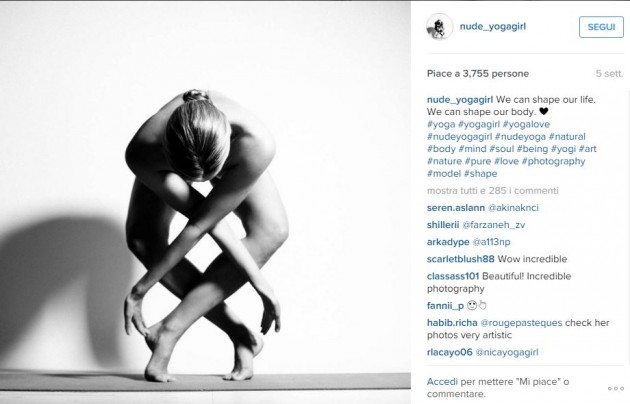Click the '5 sett.' post timestamp
Image resolution: width=630 pixels, height=404 pixels.
click(609, 73)
